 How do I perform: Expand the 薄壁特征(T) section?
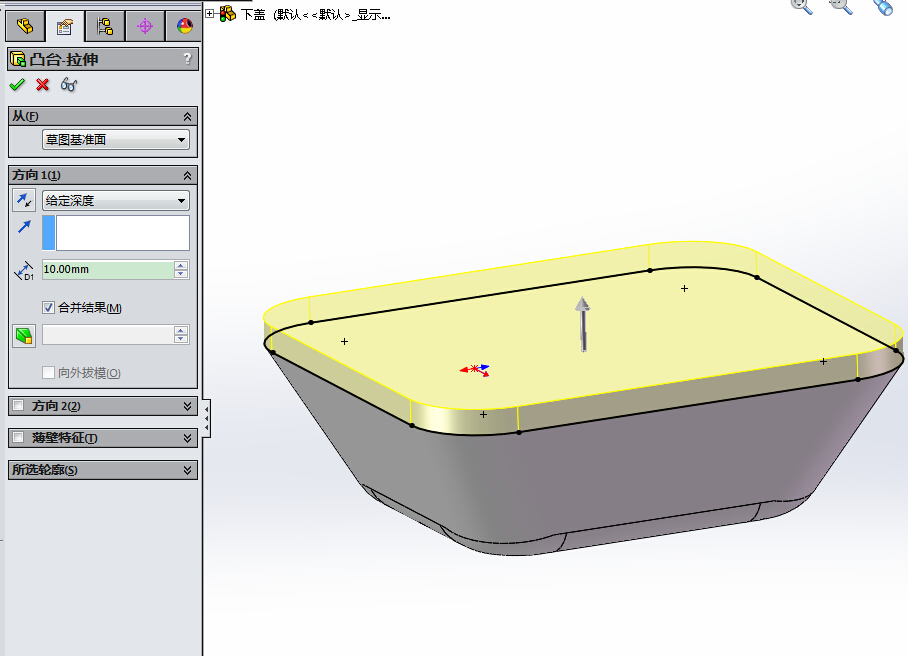click(187, 438)
